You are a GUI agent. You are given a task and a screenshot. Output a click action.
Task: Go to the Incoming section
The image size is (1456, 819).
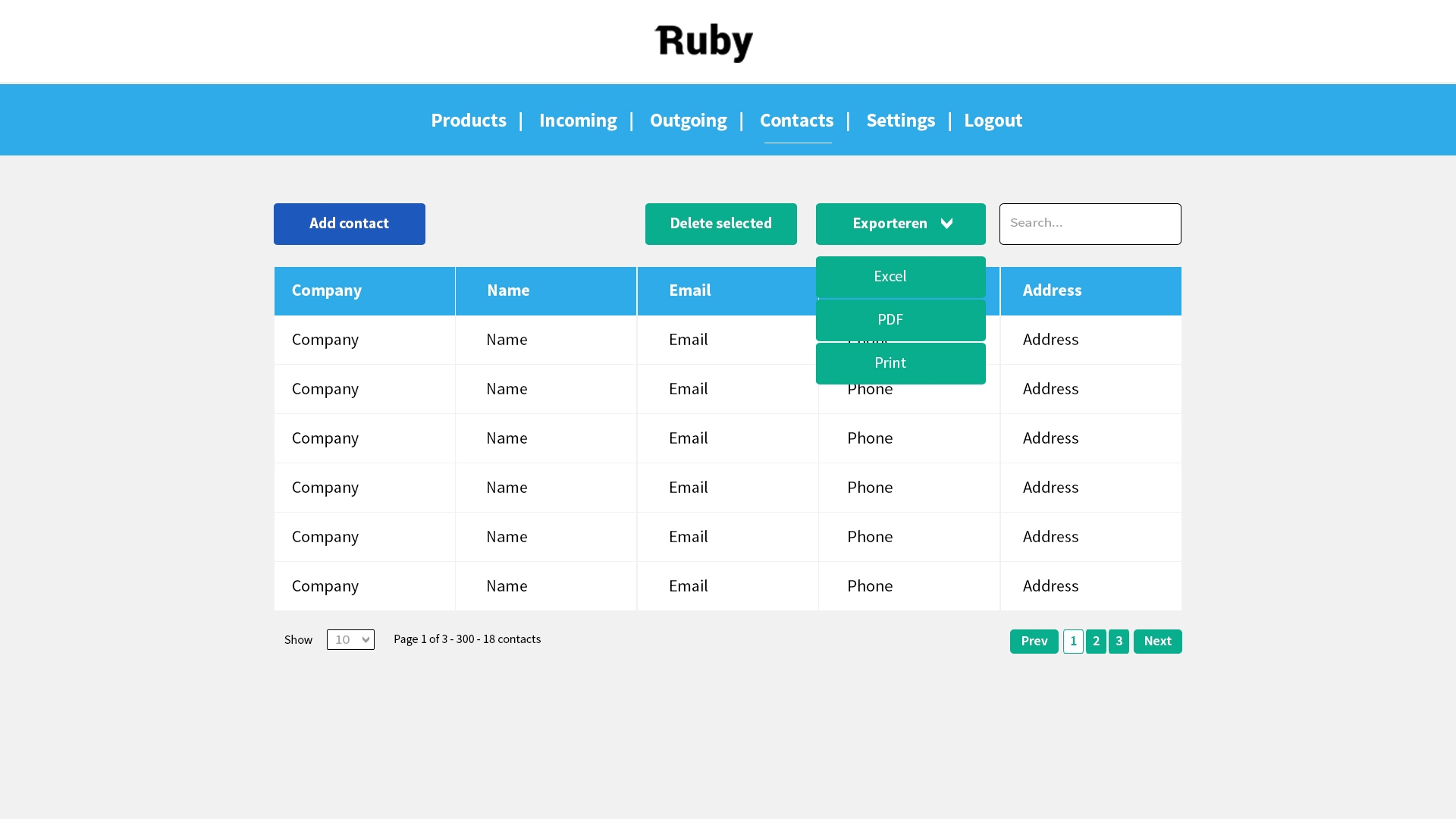pyautogui.click(x=578, y=121)
